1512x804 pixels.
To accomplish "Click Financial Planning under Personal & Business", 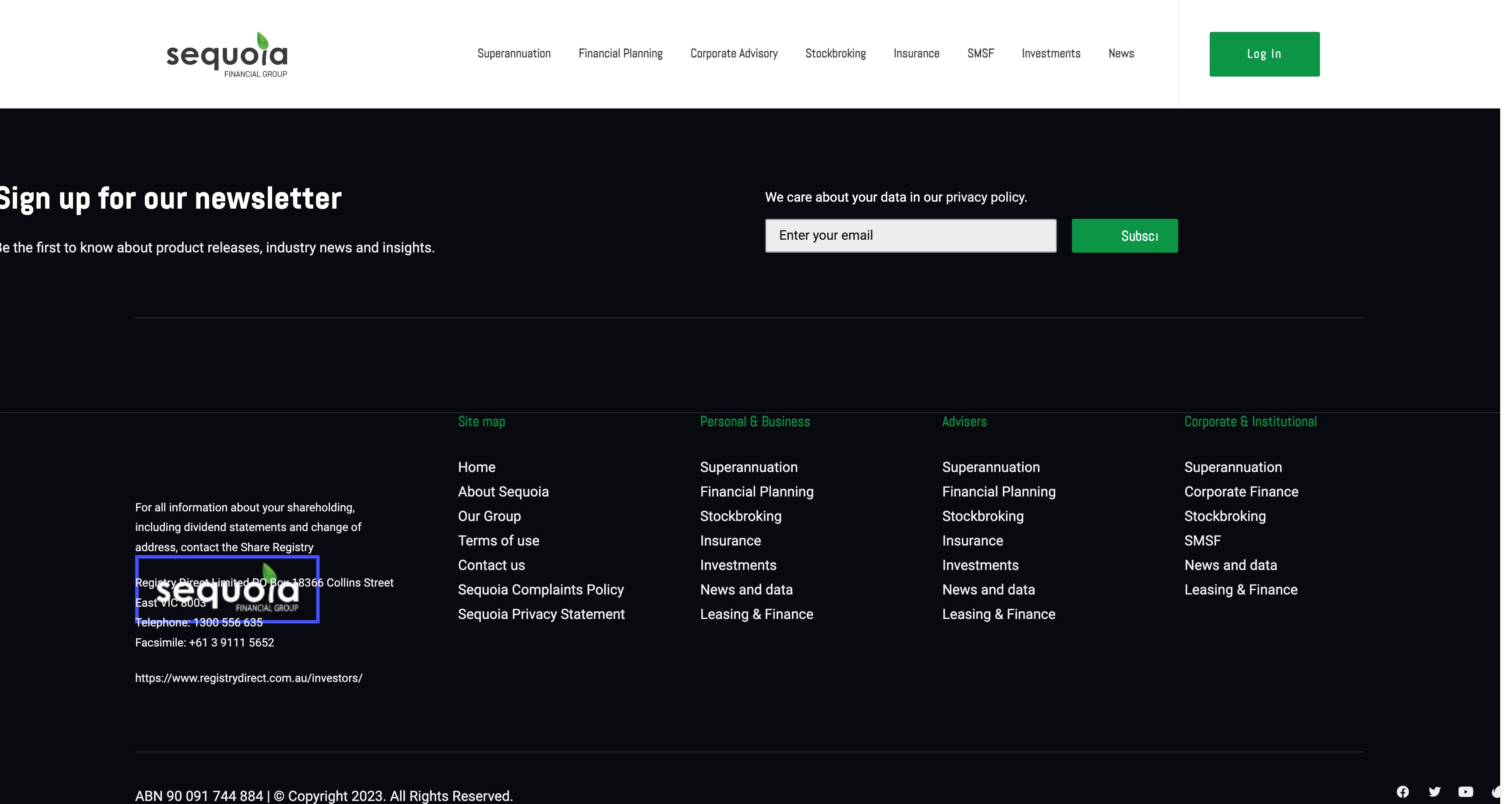I will coord(756,492).
